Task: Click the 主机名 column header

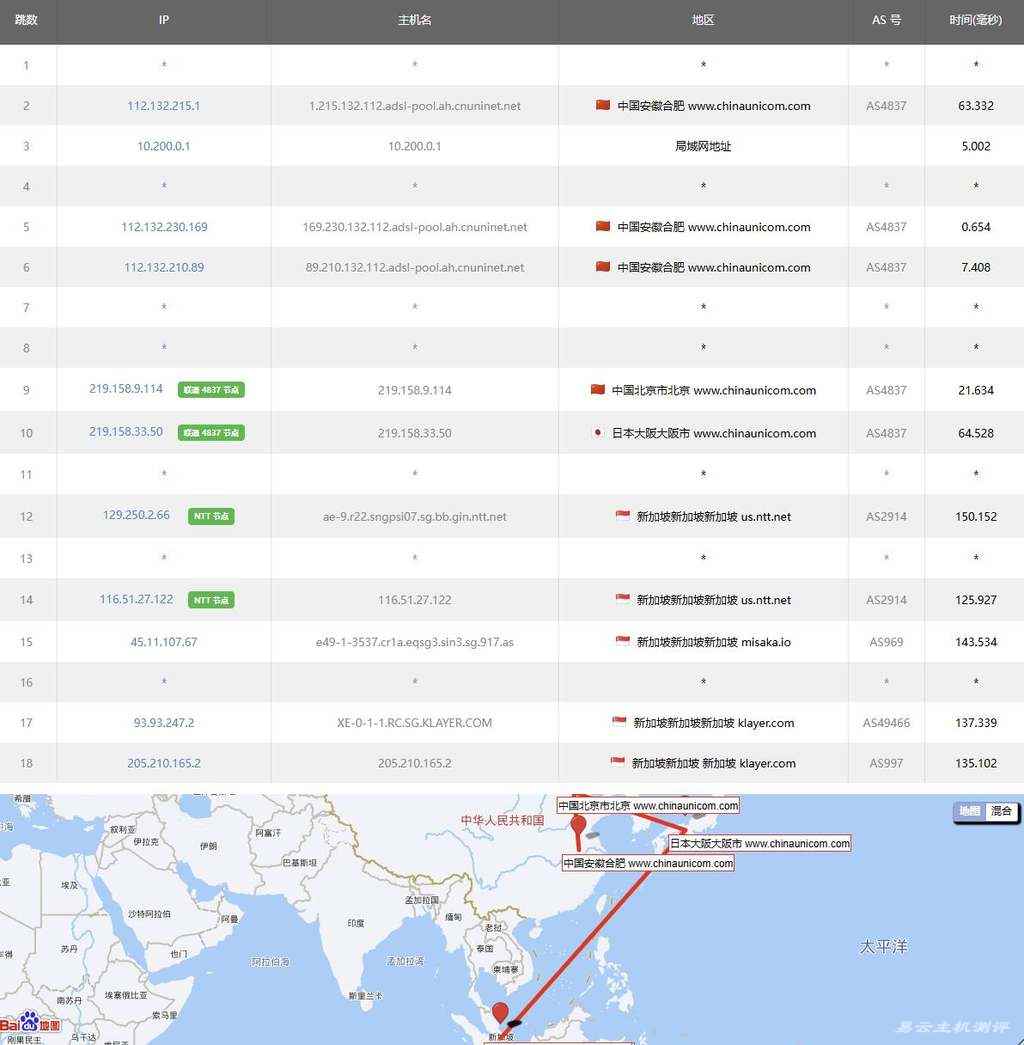Action: coord(414,20)
